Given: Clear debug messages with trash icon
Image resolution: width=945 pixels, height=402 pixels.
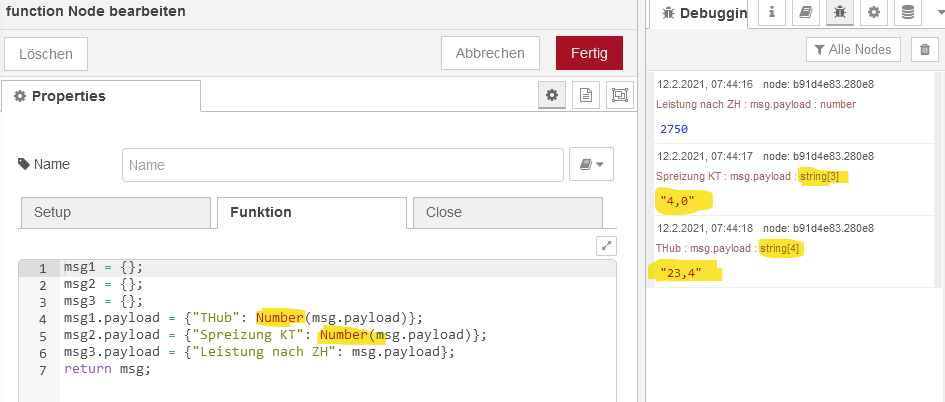Looking at the screenshot, I should click(x=925, y=50).
